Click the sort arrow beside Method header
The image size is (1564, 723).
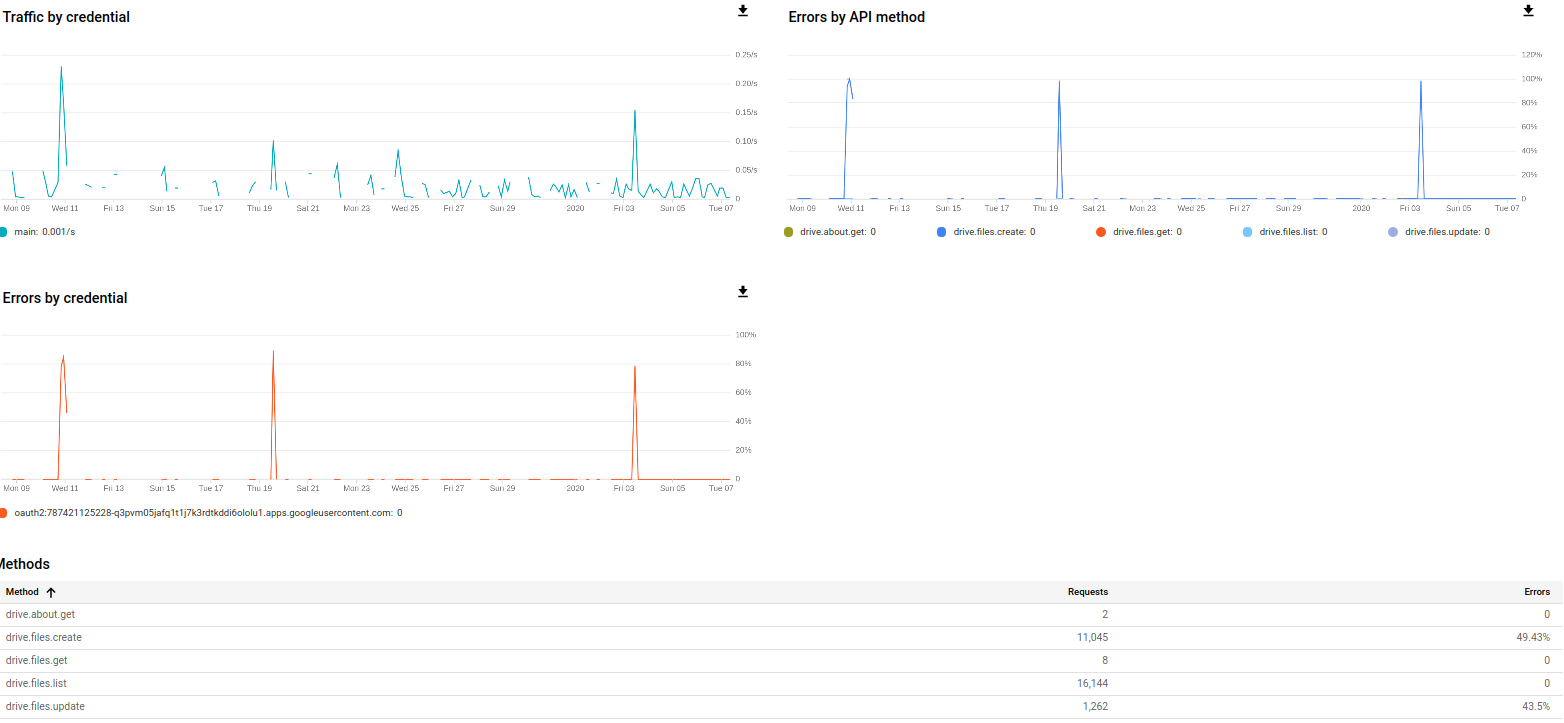51,592
